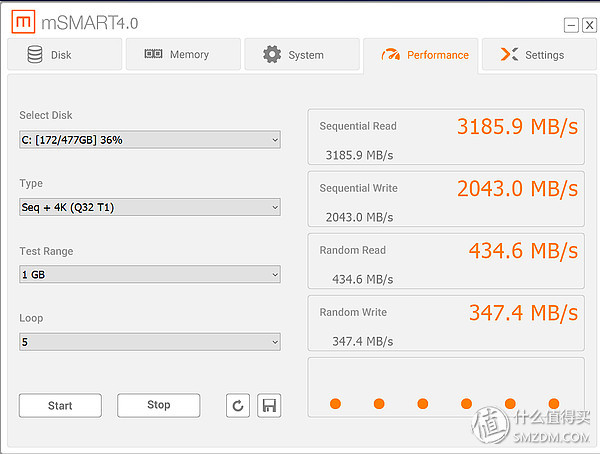The image size is (600, 454).
Task: Click the memory module icon
Action: 153,54
